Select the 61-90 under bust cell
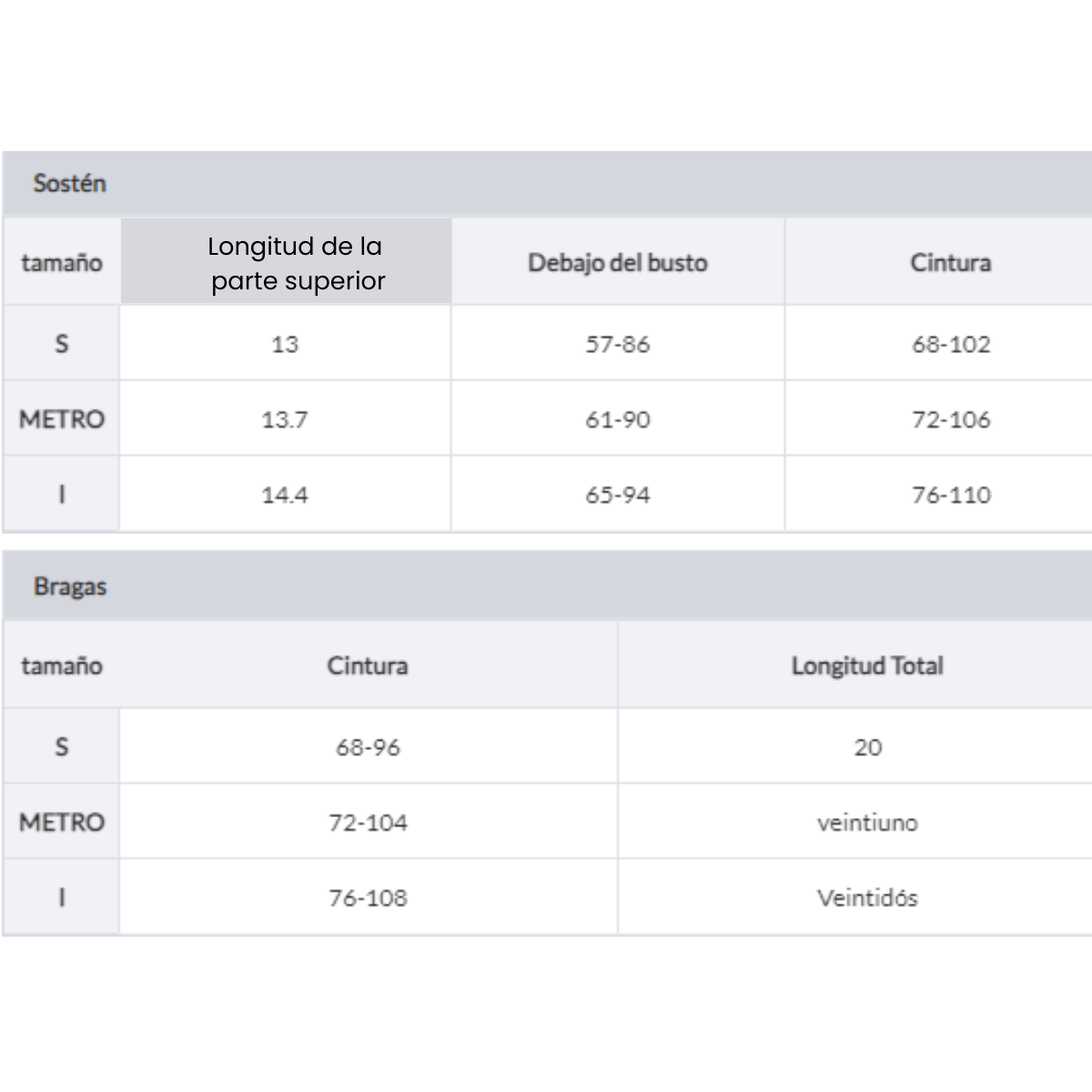Image resolution: width=1092 pixels, height=1092 pixels. [x=617, y=420]
